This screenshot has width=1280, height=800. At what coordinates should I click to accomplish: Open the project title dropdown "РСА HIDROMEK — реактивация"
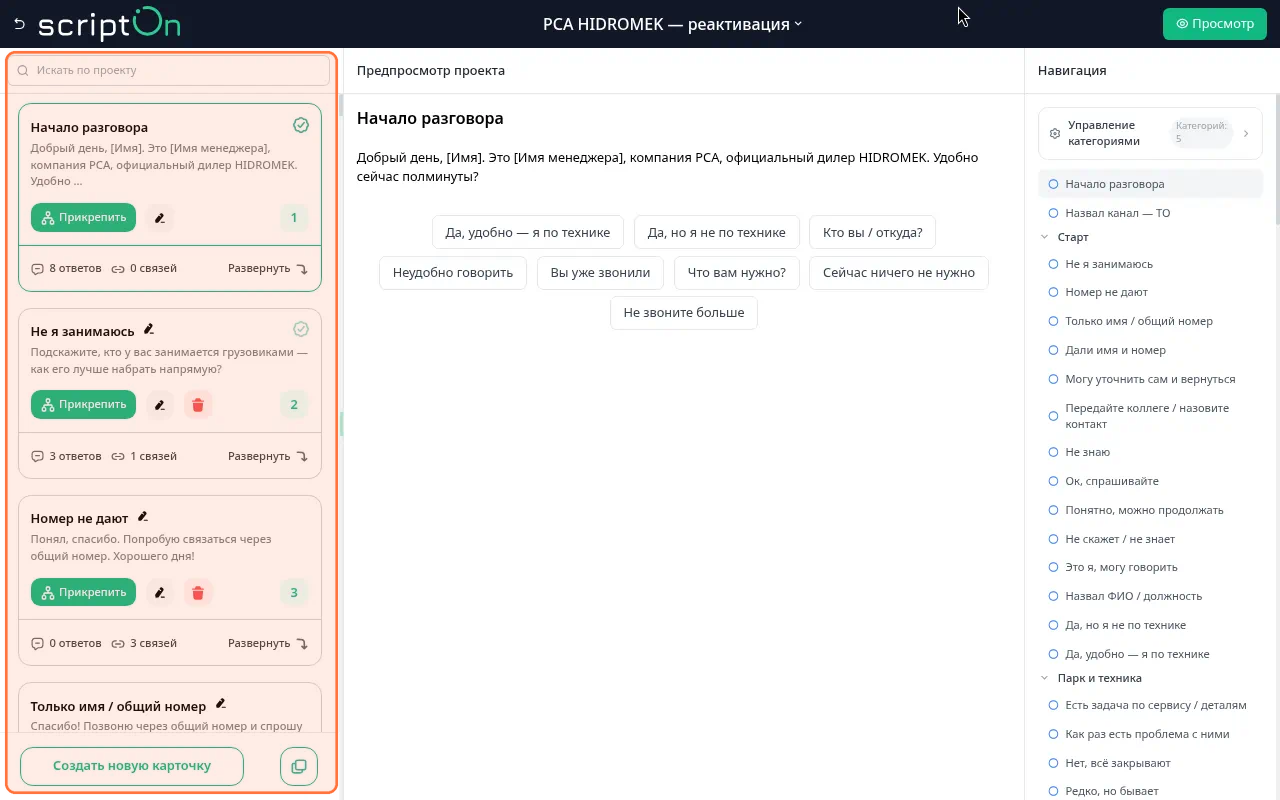pos(673,24)
